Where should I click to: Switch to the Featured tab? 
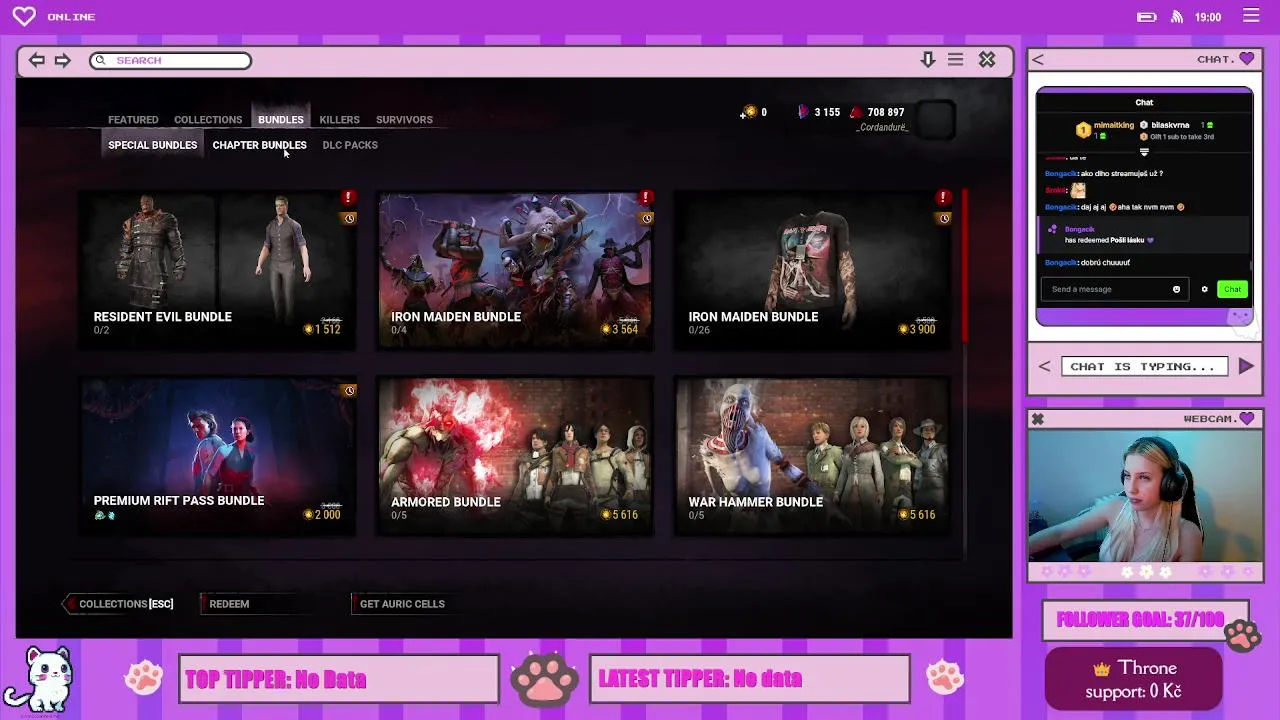tap(133, 120)
